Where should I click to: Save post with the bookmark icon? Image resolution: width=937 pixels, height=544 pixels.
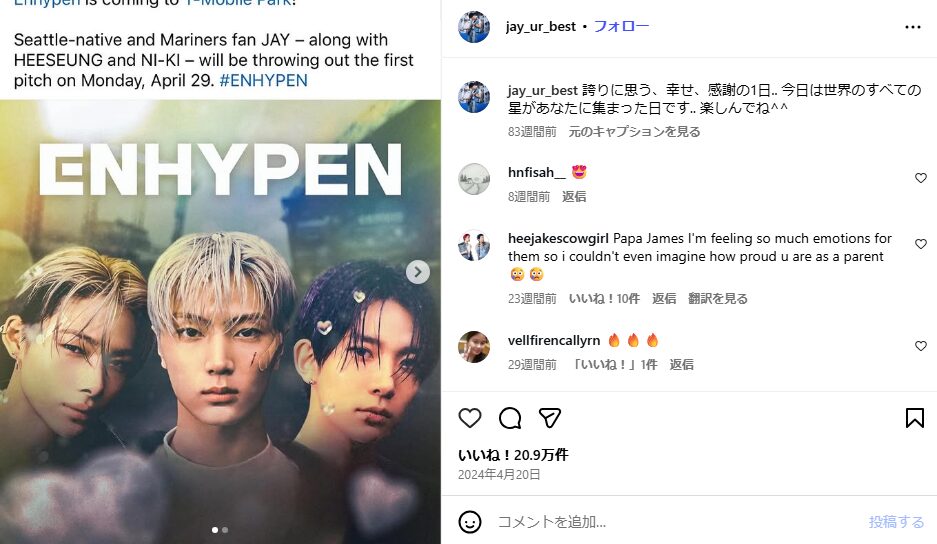click(914, 418)
